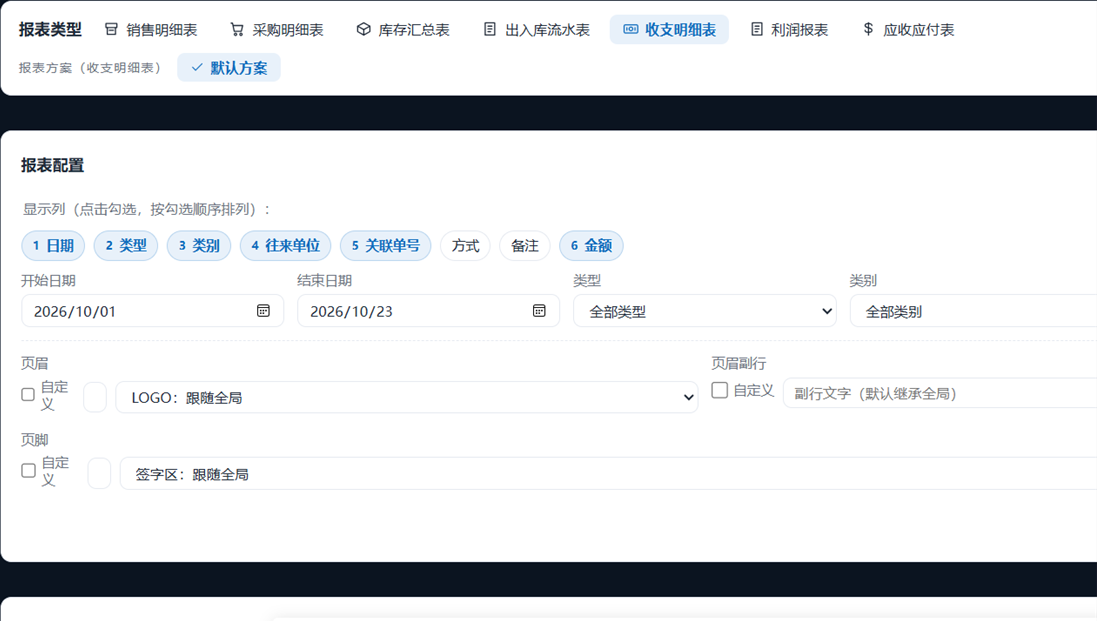Viewport: 1097px width, 621px height.
Task: Click the box icon beside 库存汇总表
Action: pyautogui.click(x=363, y=29)
